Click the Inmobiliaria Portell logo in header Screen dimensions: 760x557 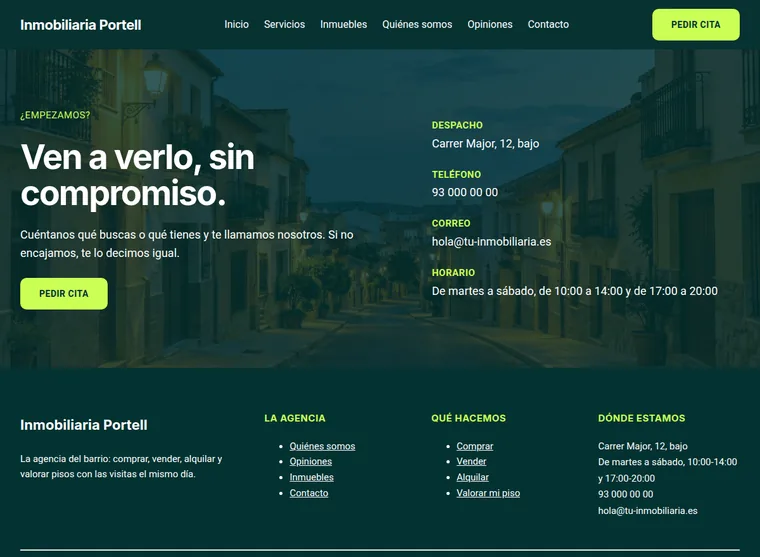click(x=80, y=25)
